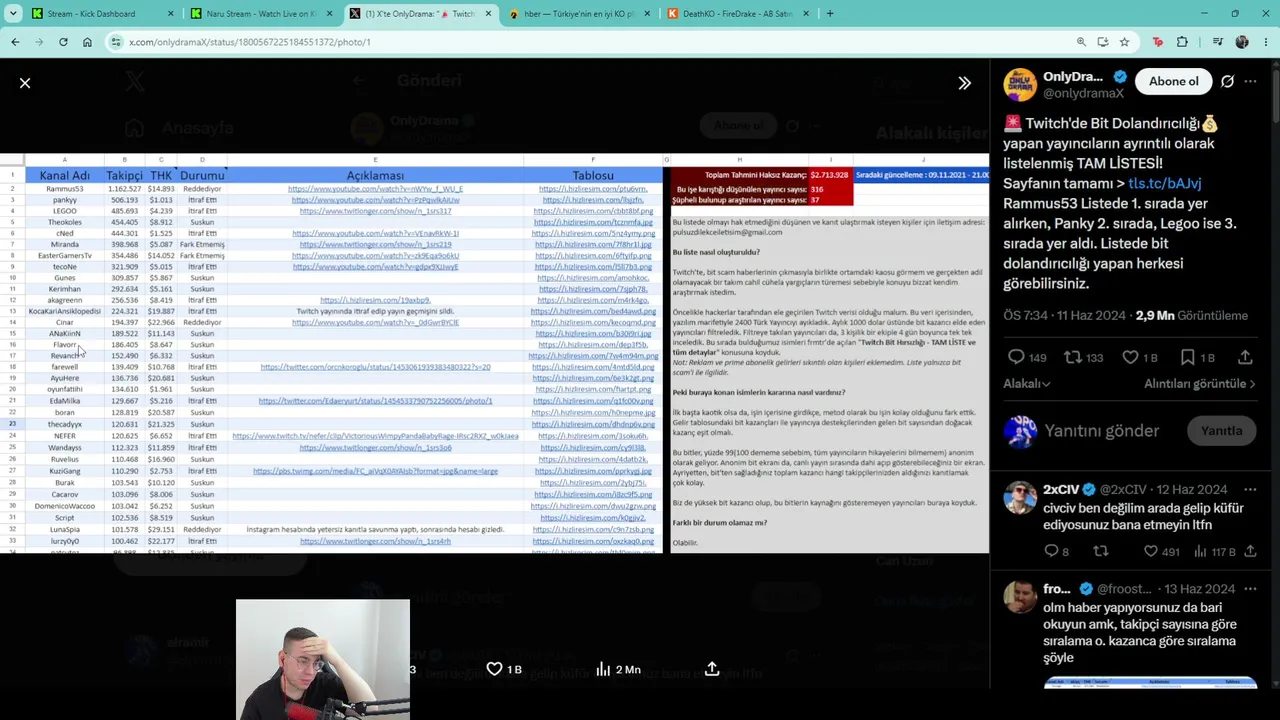The image size is (1280, 720).
Task: Open the 2xCIV username link
Action: pyautogui.click(x=1061, y=489)
